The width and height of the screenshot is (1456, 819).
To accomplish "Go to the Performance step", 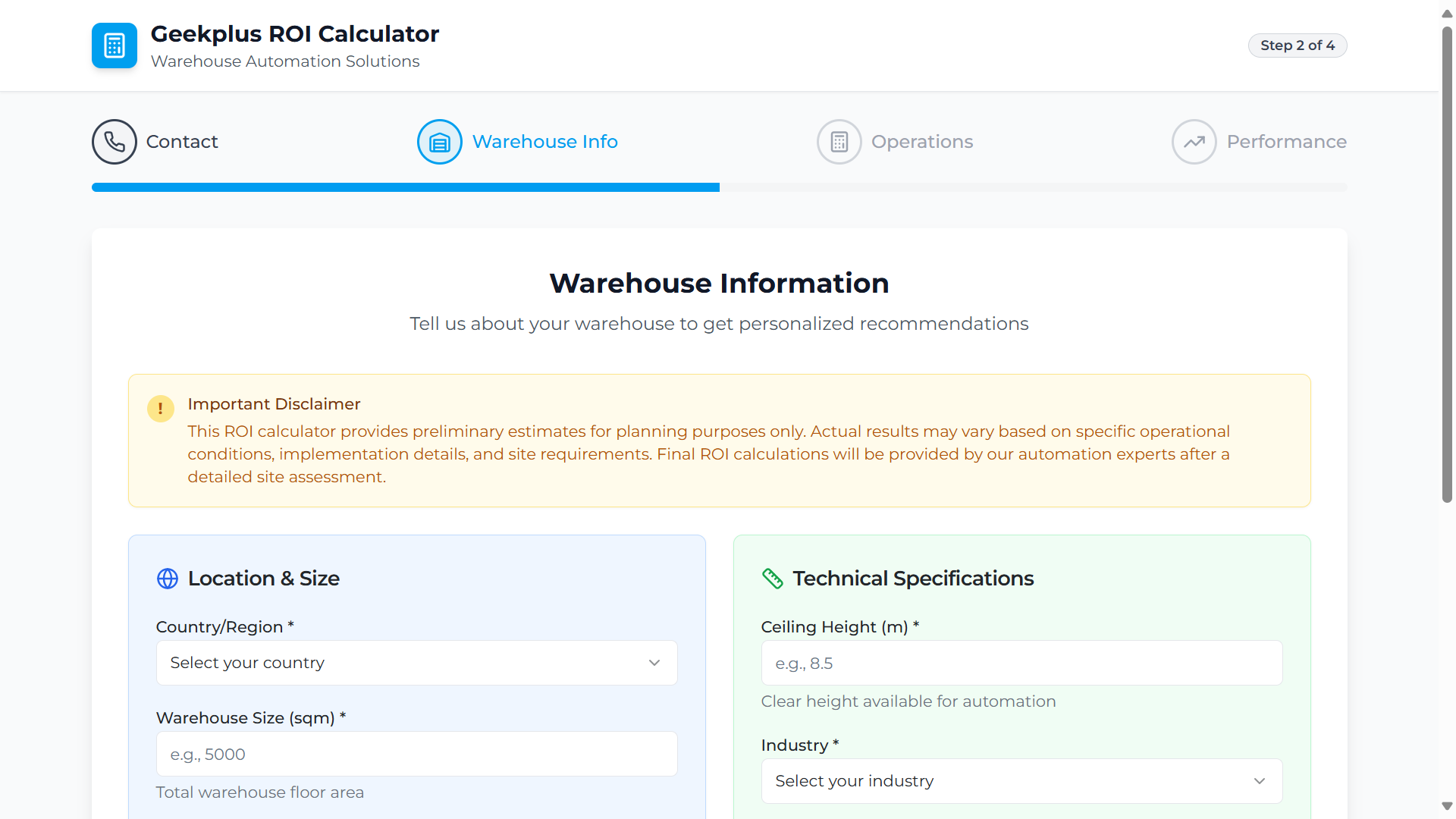I will 1287,142.
